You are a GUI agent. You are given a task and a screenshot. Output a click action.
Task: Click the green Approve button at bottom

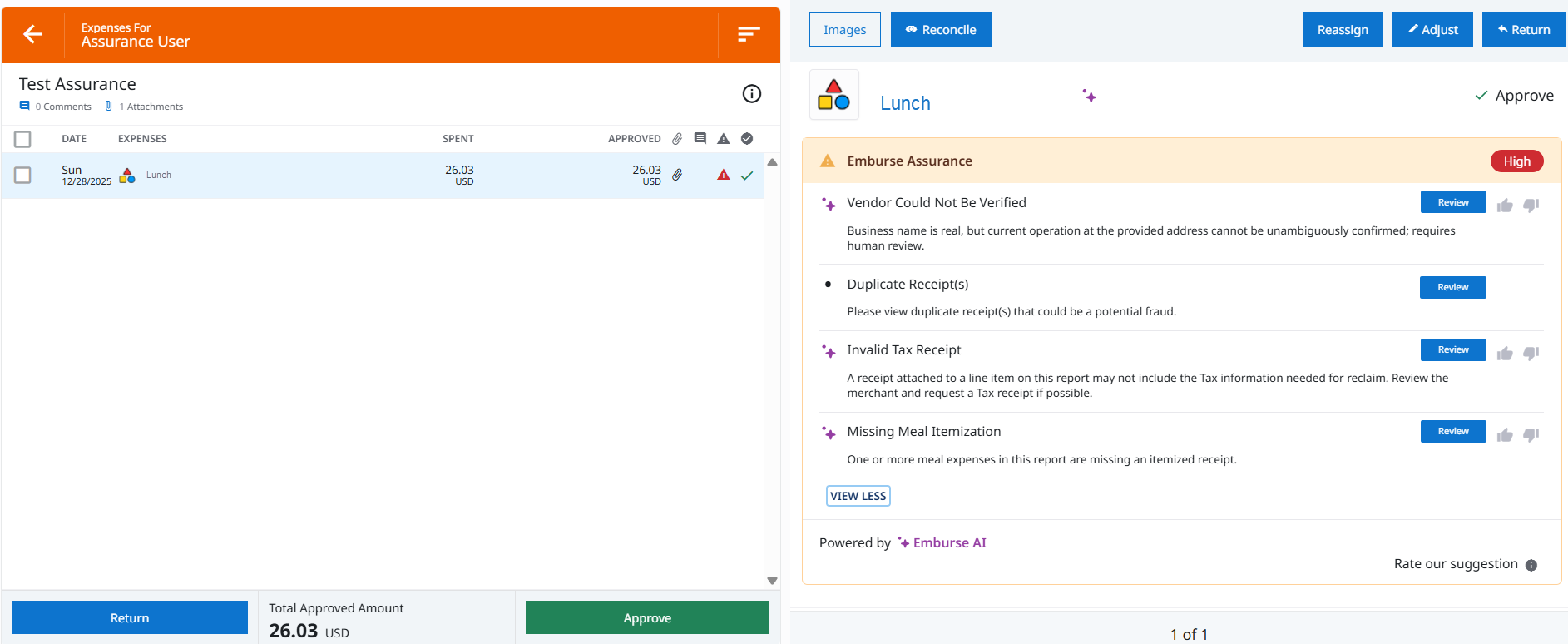click(647, 617)
